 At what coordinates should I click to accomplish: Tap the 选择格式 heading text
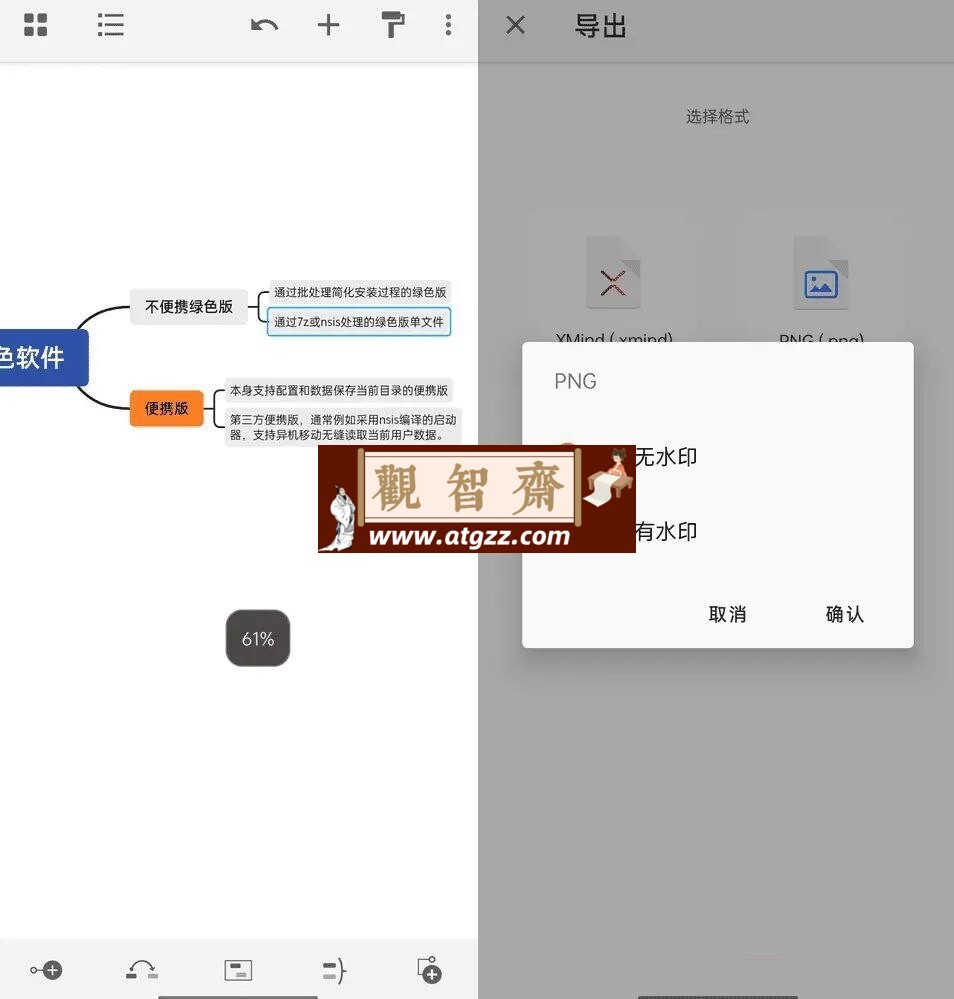pos(718,117)
